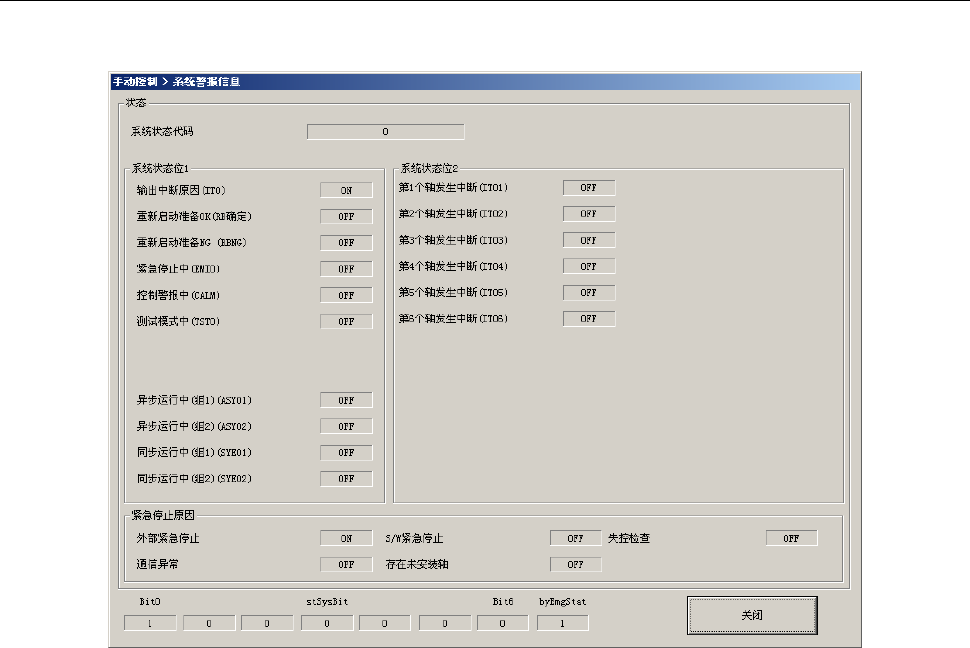Click the byEmgStat value field
Screen dimensions: 970x648
[x=562, y=623]
